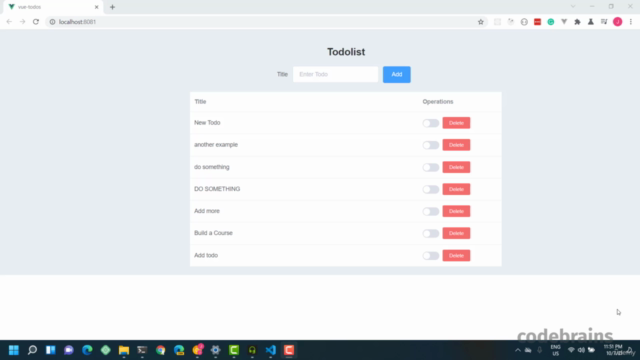
Task: Open Google Chrome from taskbar
Action: (x=160, y=350)
